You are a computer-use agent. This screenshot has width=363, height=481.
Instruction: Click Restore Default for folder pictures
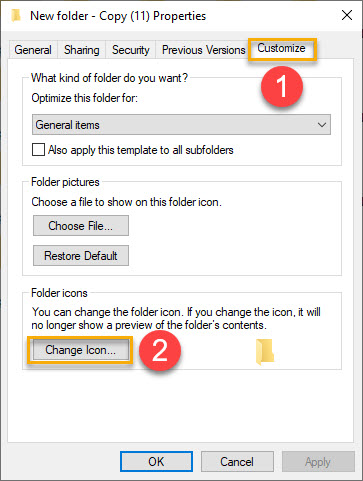81,256
